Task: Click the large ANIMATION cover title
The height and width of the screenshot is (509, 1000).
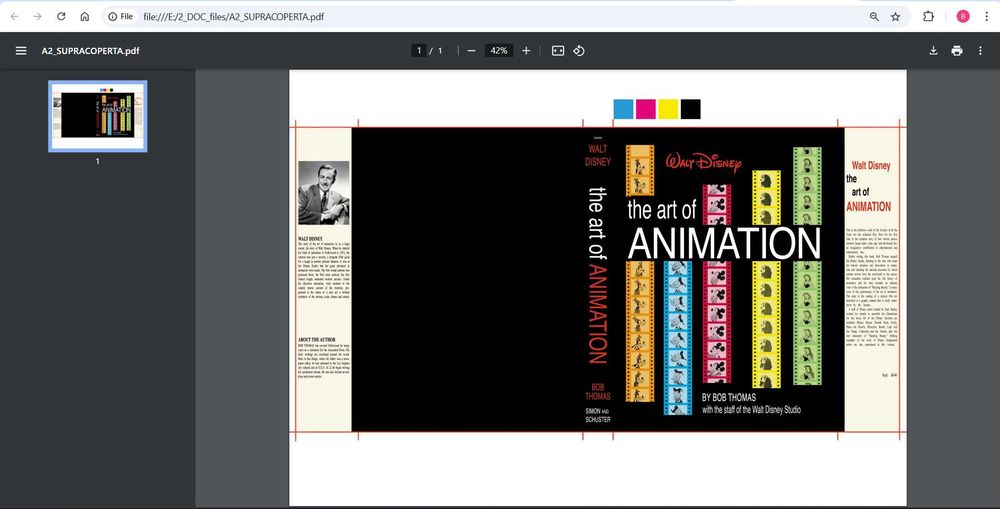Action: pos(724,244)
